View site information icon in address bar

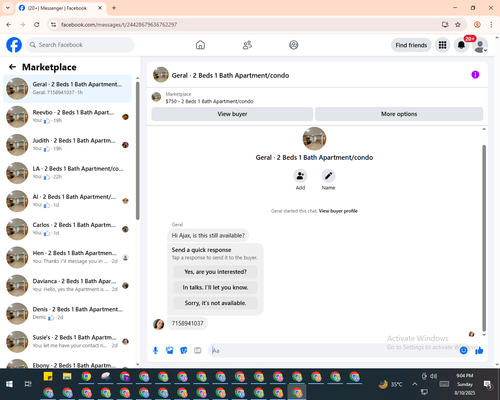click(53, 25)
